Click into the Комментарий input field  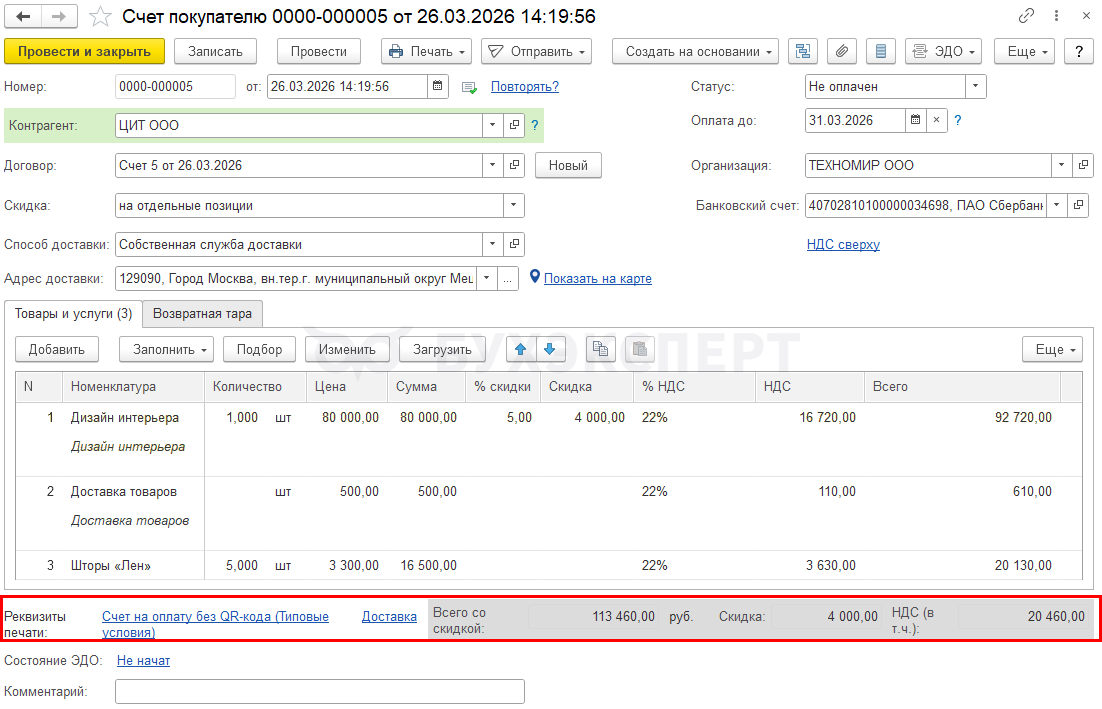pos(320,692)
